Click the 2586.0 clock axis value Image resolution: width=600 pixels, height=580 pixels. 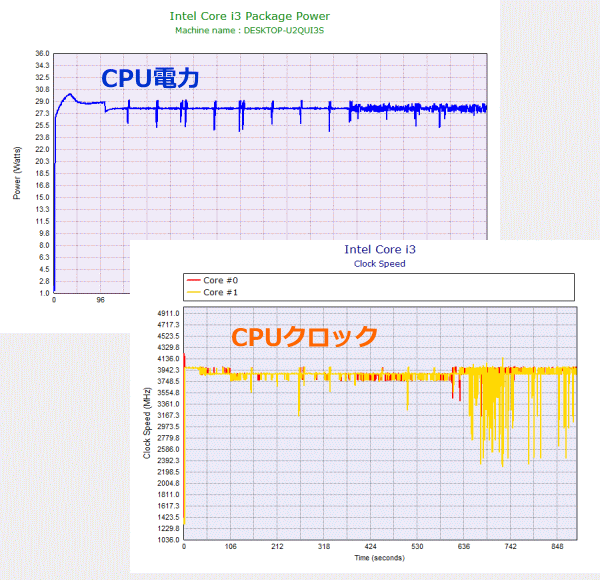(x=168, y=449)
